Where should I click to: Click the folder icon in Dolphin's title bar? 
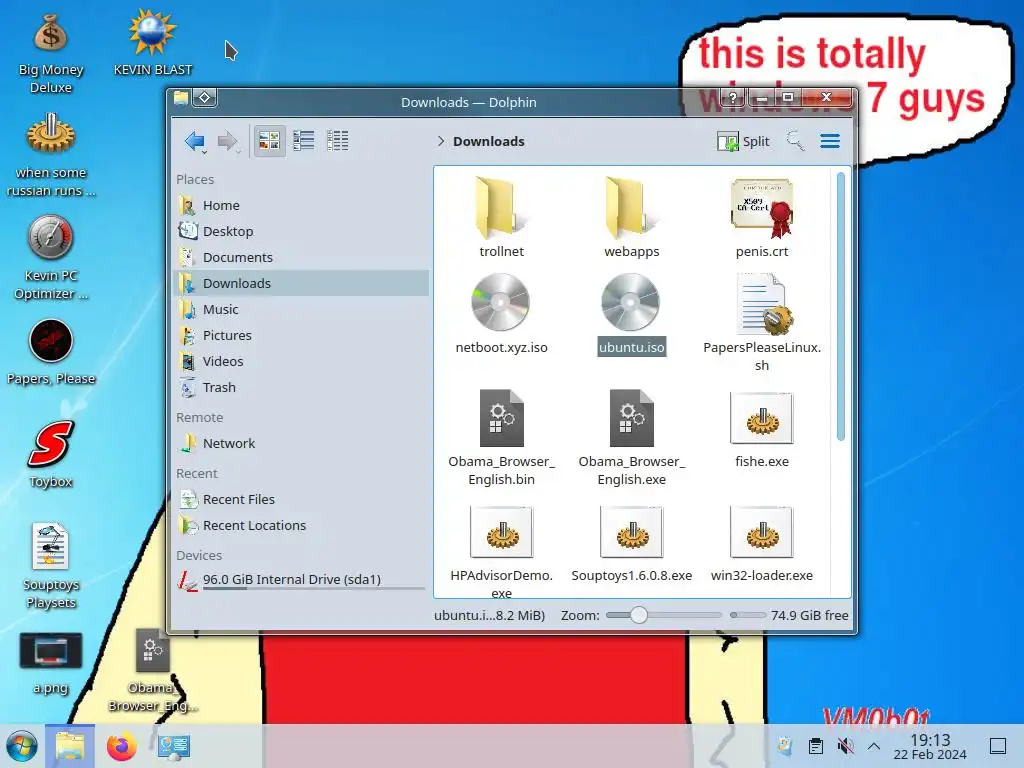[181, 98]
